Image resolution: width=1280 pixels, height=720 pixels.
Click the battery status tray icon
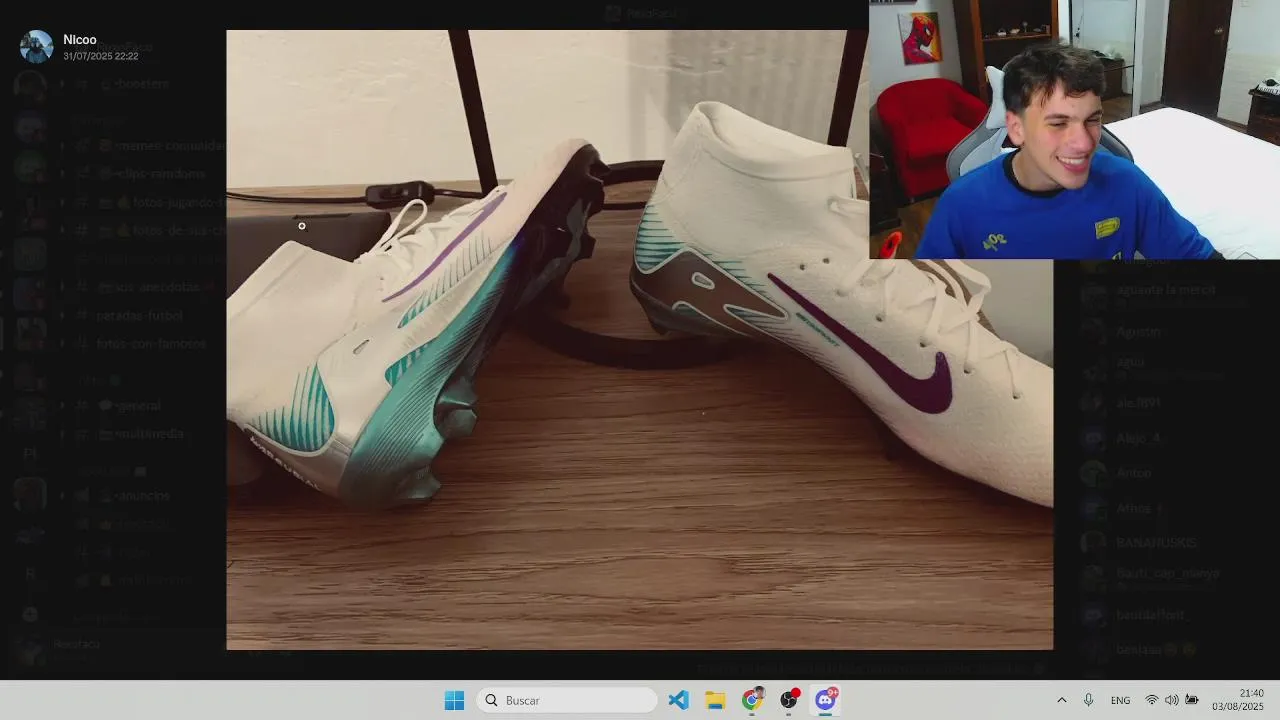pos(1192,700)
